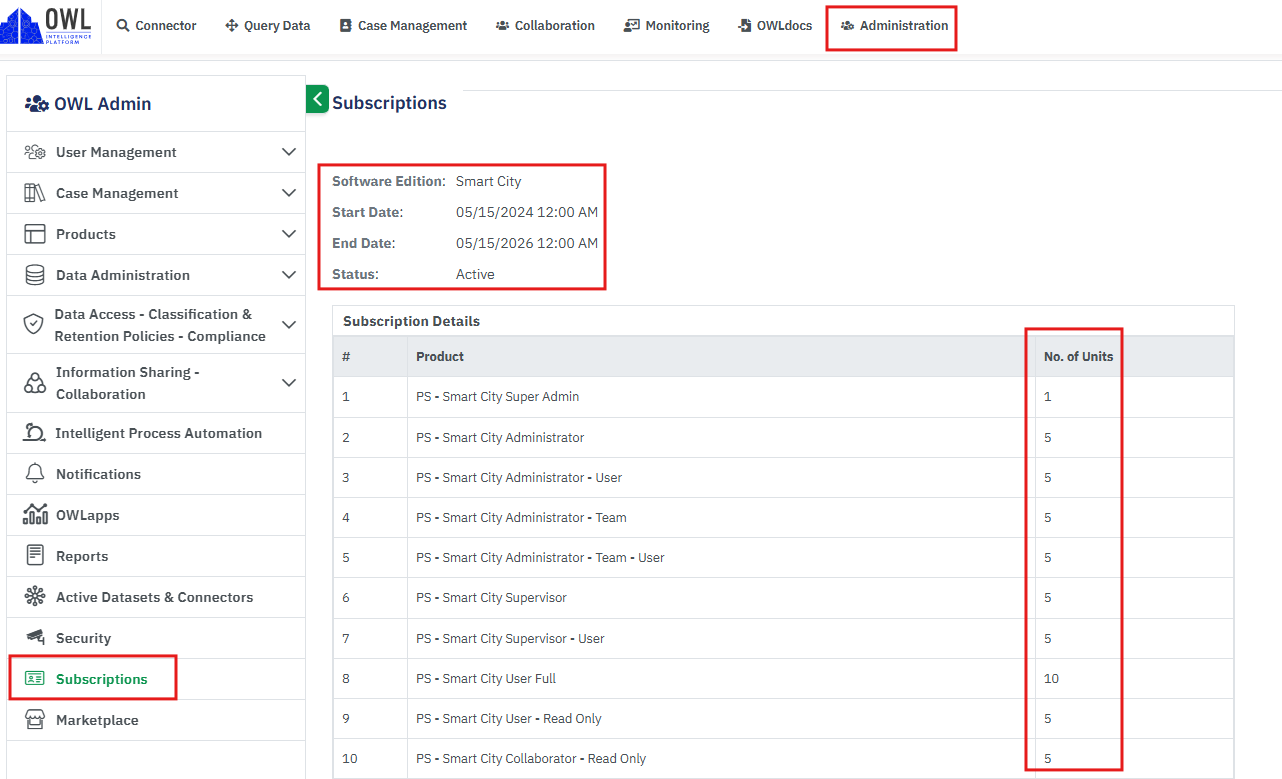Click the Intelligent Process Automation icon
1282x779 pixels.
point(35,433)
